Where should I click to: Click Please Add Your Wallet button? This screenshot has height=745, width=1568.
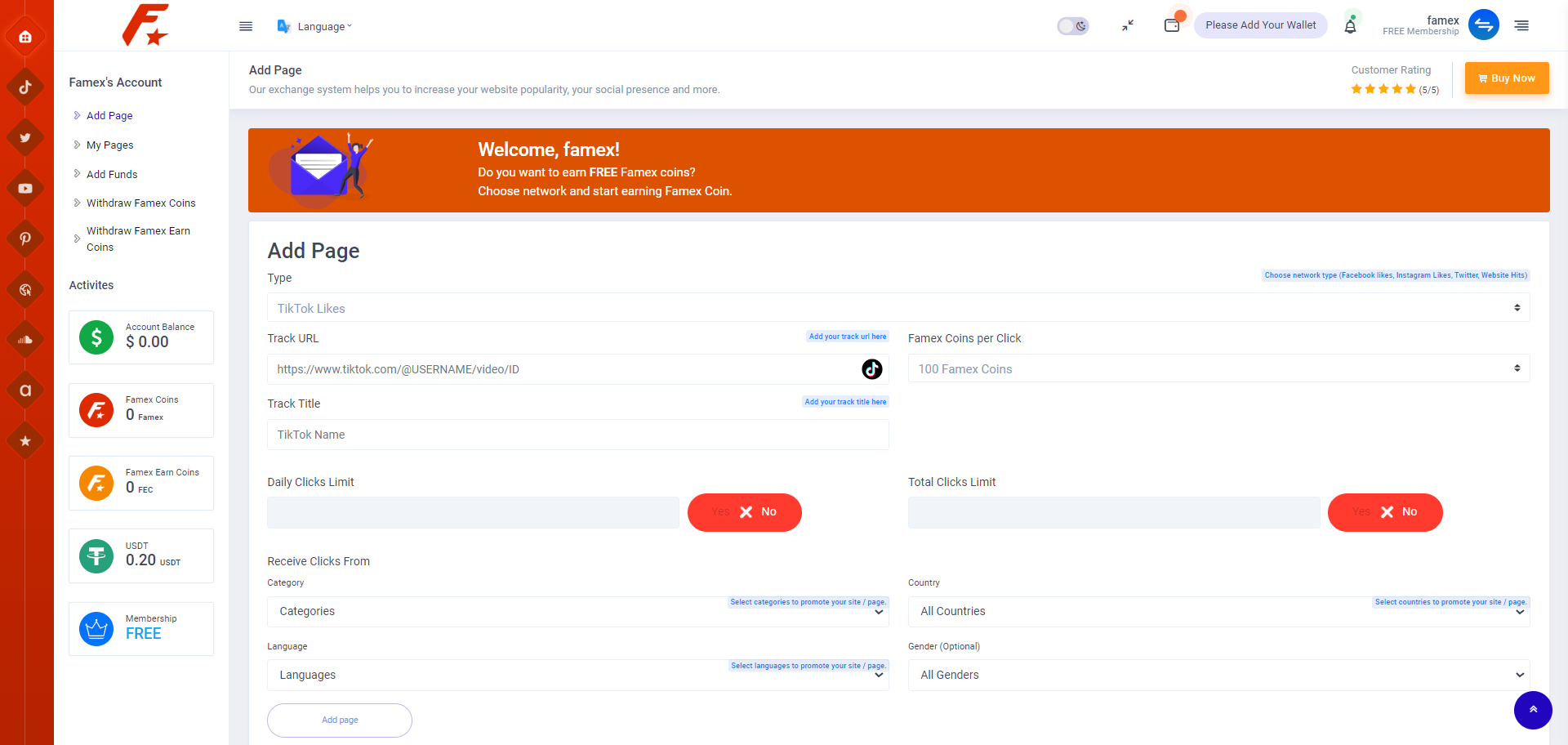point(1261,25)
